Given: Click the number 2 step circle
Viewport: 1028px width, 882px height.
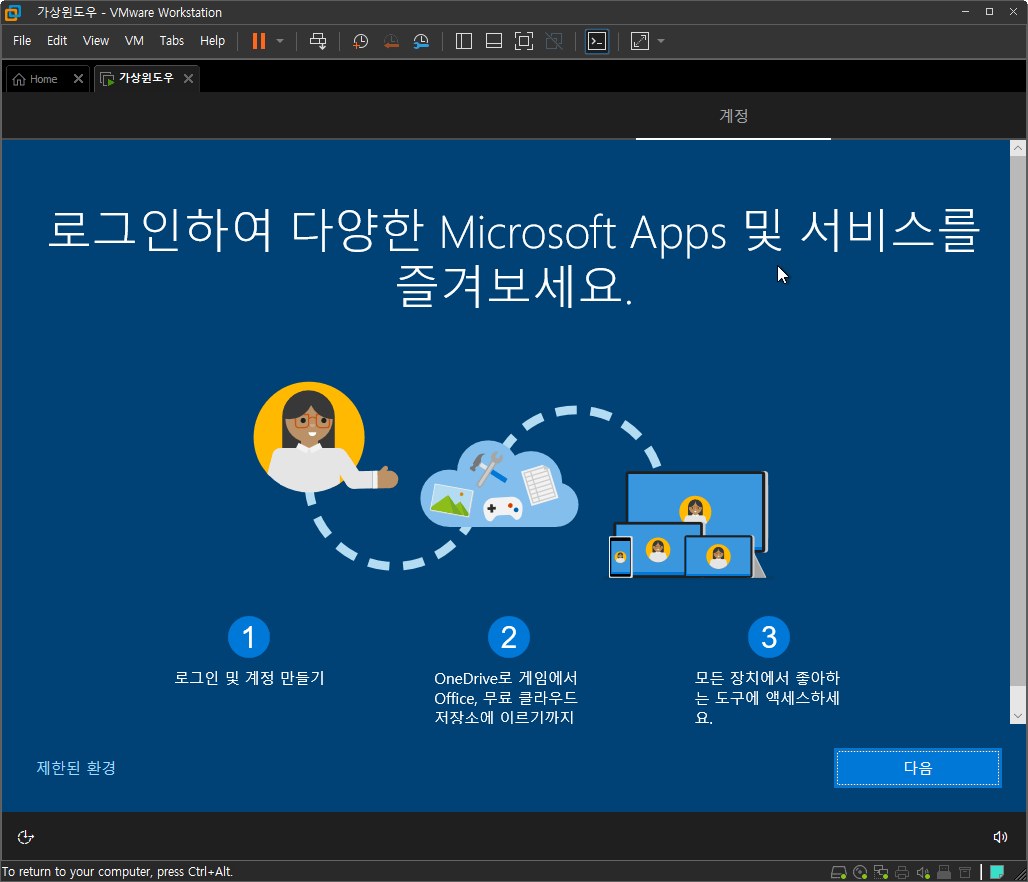Looking at the screenshot, I should (x=509, y=637).
